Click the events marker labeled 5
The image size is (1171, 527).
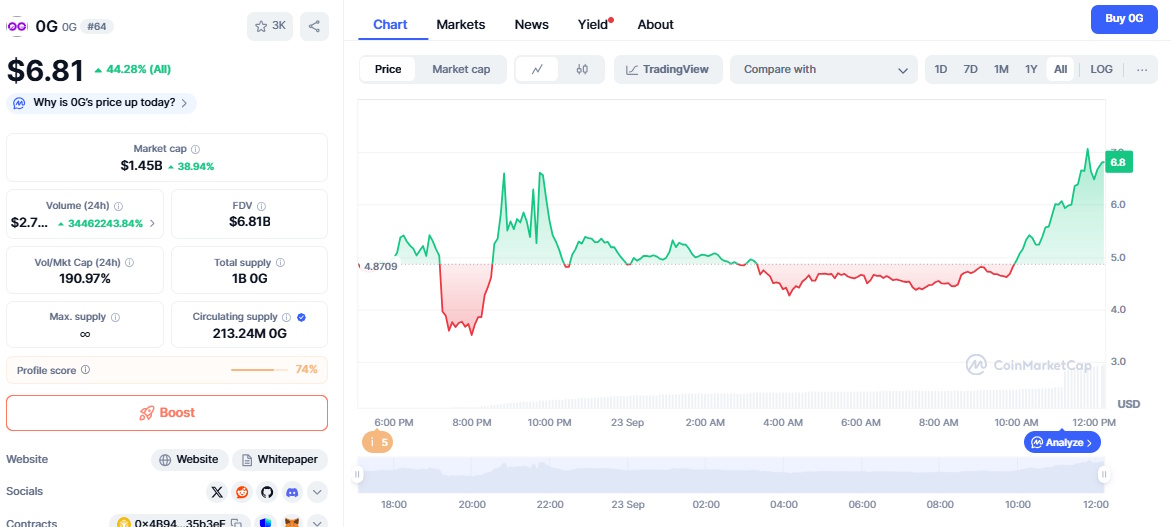(377, 443)
